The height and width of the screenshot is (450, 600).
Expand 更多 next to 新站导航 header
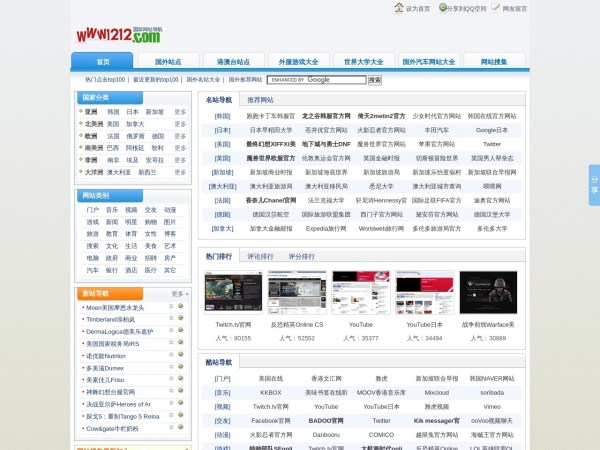pos(179,294)
